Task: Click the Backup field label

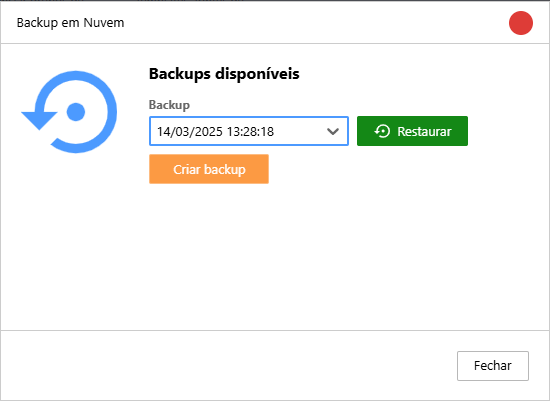Action: (169, 105)
